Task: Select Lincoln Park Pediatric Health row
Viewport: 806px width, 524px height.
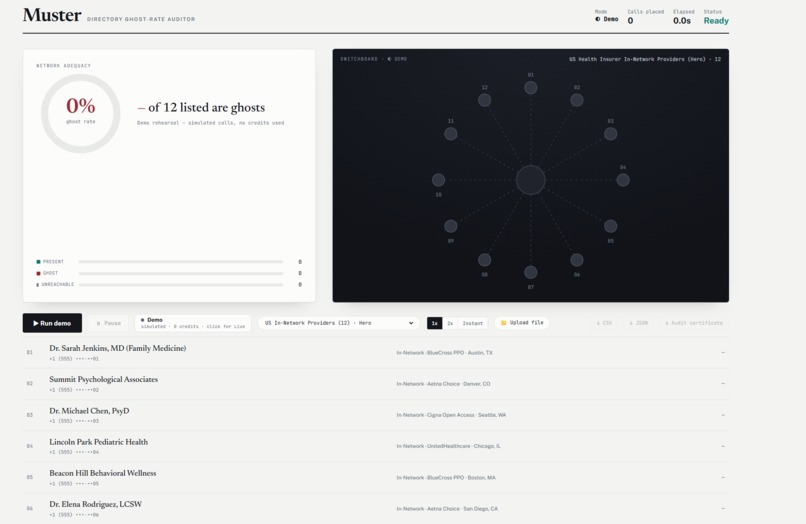Action: [376, 446]
